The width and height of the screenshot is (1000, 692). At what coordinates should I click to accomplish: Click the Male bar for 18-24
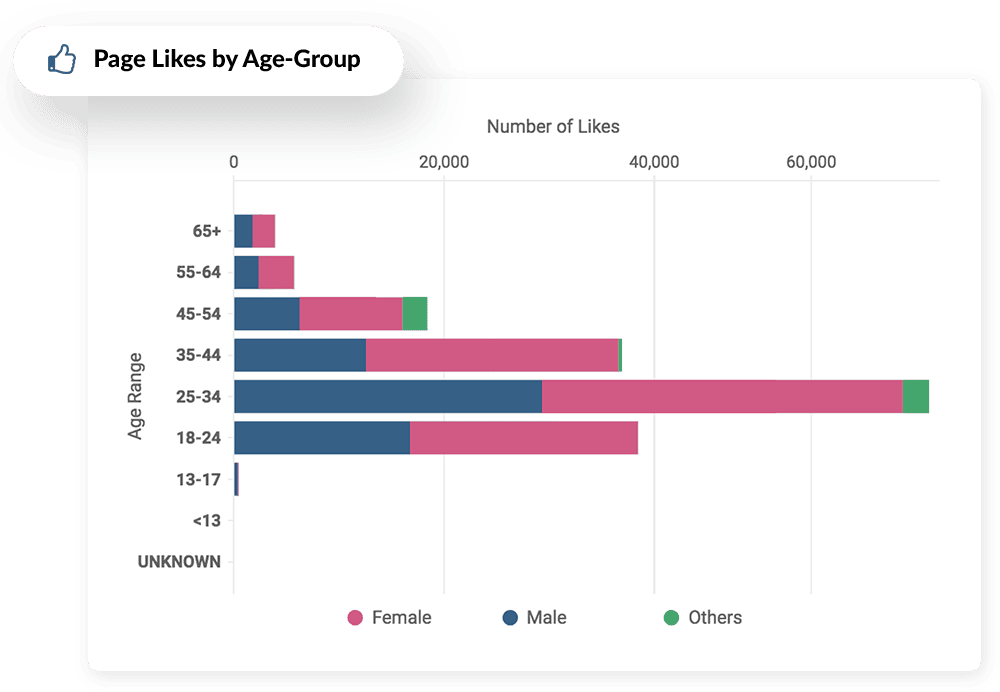(x=322, y=438)
